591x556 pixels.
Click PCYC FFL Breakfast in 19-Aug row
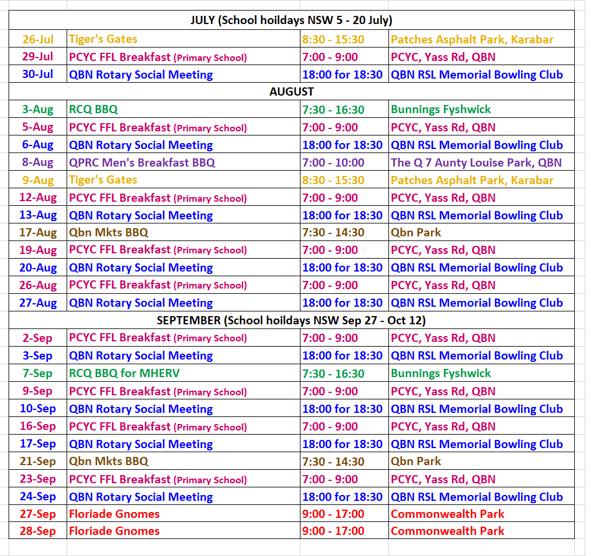click(184, 250)
